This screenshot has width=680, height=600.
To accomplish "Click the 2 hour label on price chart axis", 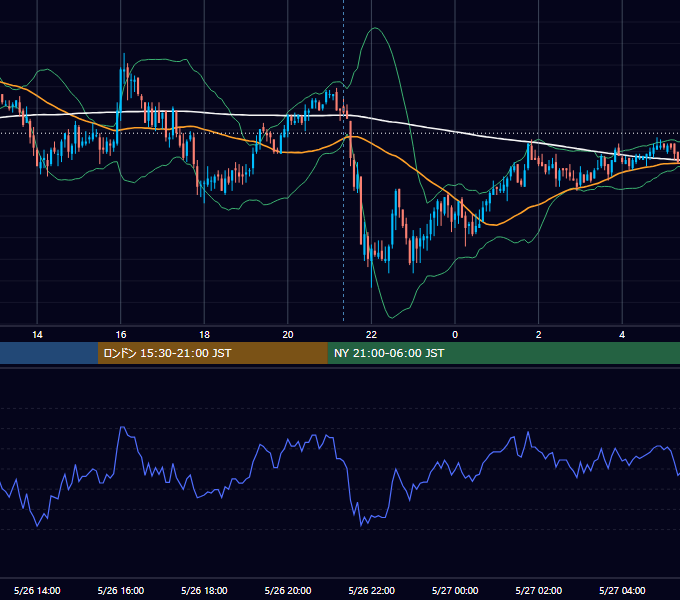I will click(x=539, y=335).
